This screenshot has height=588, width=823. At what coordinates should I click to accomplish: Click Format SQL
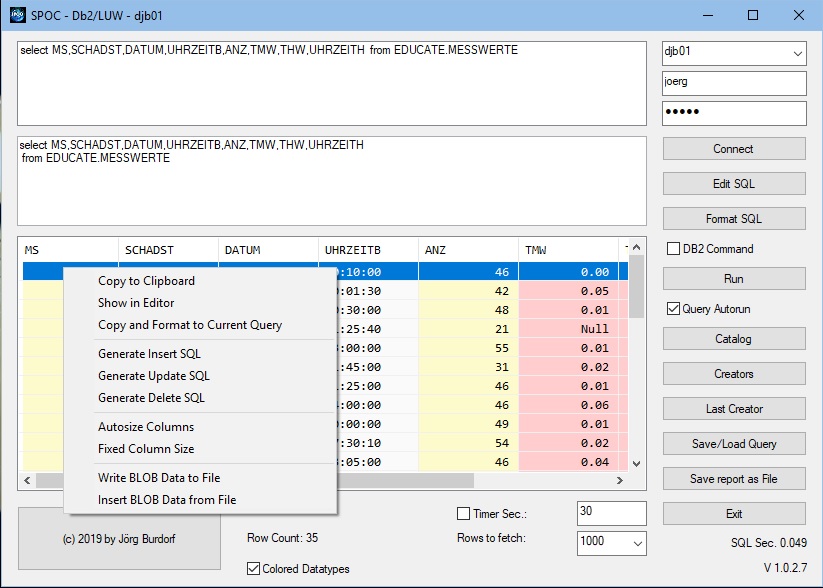click(733, 218)
